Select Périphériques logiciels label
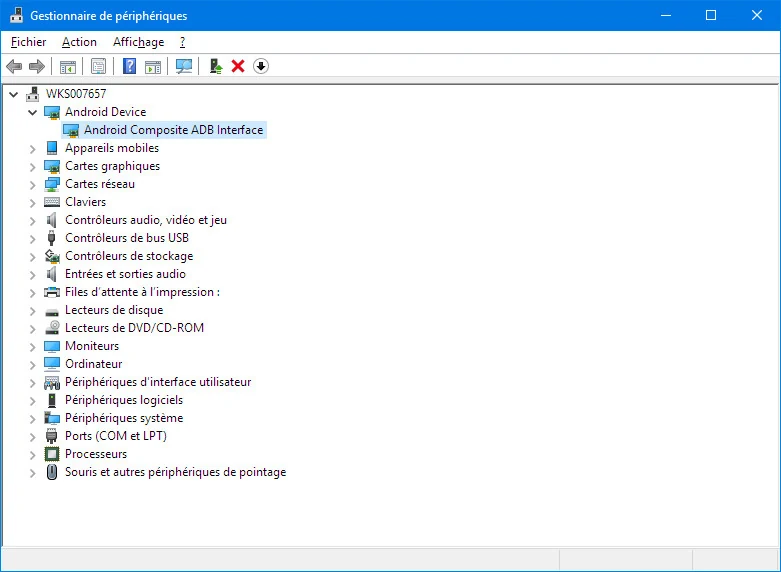 pyautogui.click(x=124, y=400)
